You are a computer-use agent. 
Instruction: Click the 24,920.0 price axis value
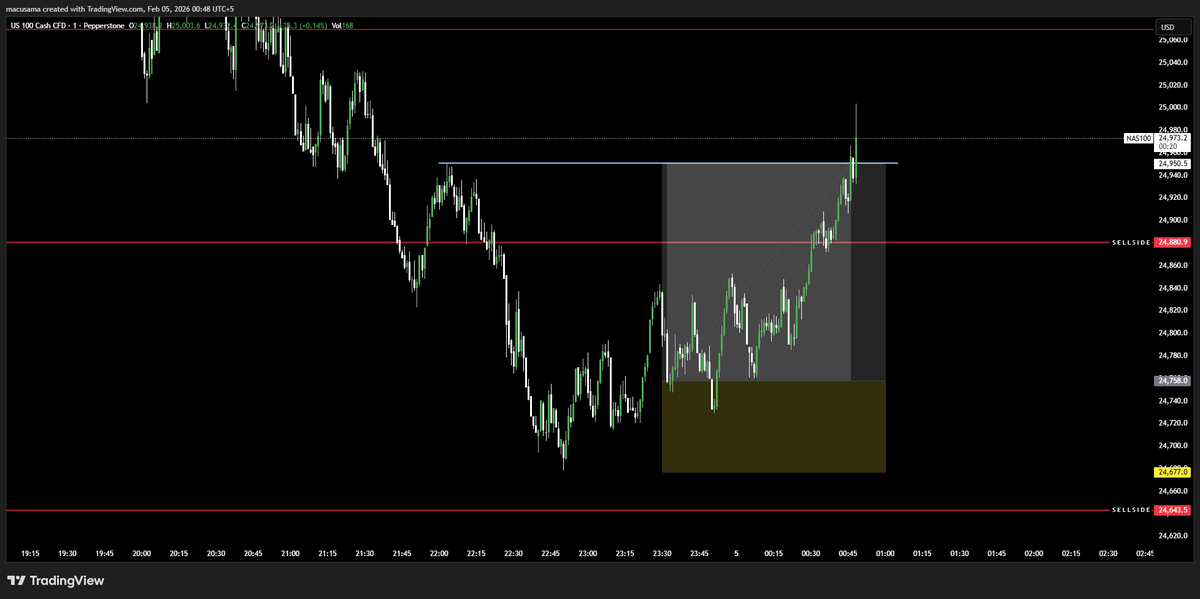[1172, 197]
